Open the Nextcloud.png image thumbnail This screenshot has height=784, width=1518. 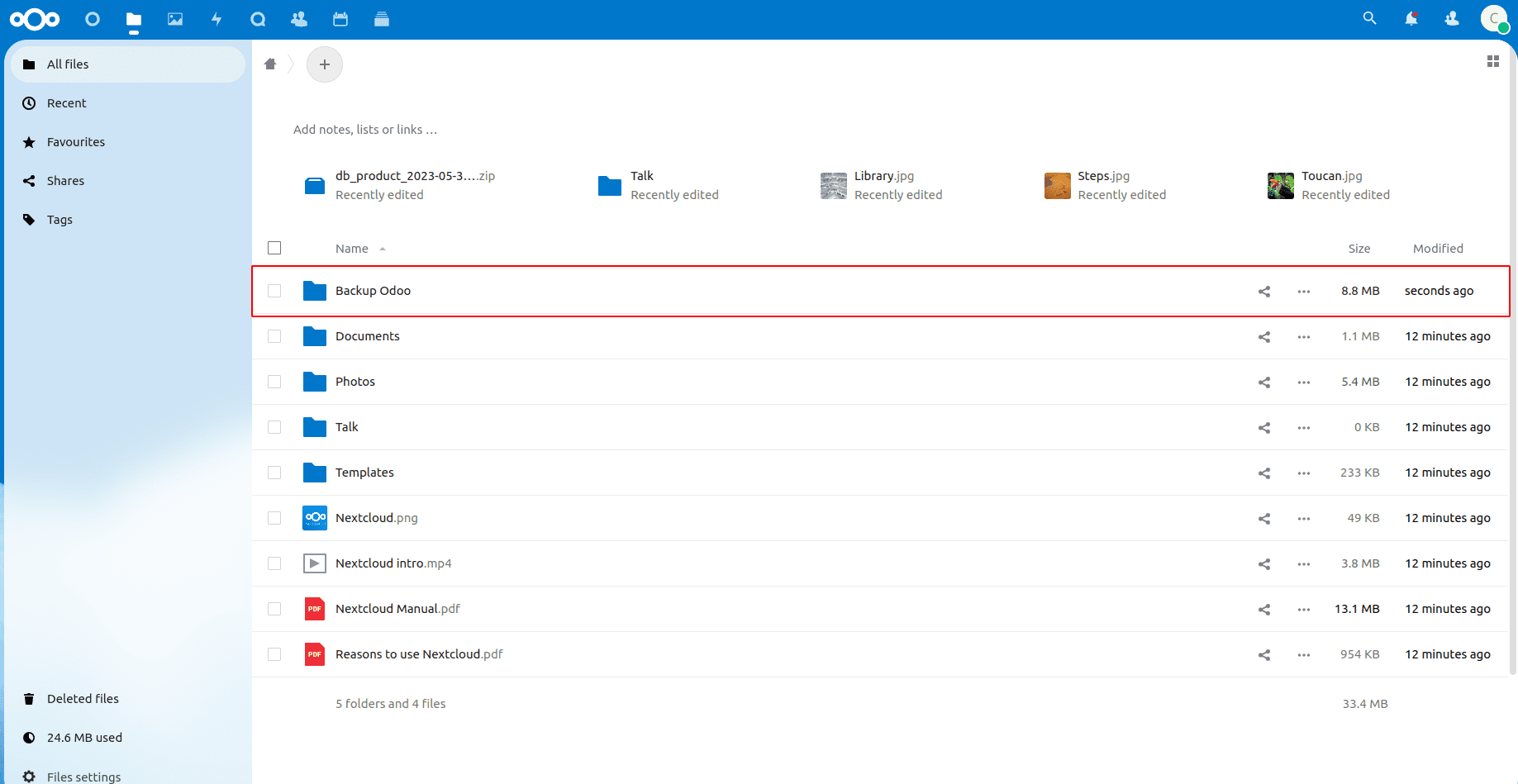315,518
